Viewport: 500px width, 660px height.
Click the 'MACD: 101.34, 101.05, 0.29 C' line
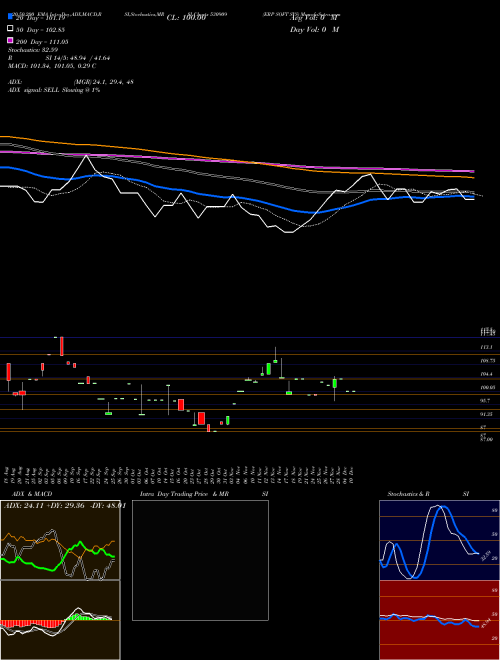click(52, 66)
